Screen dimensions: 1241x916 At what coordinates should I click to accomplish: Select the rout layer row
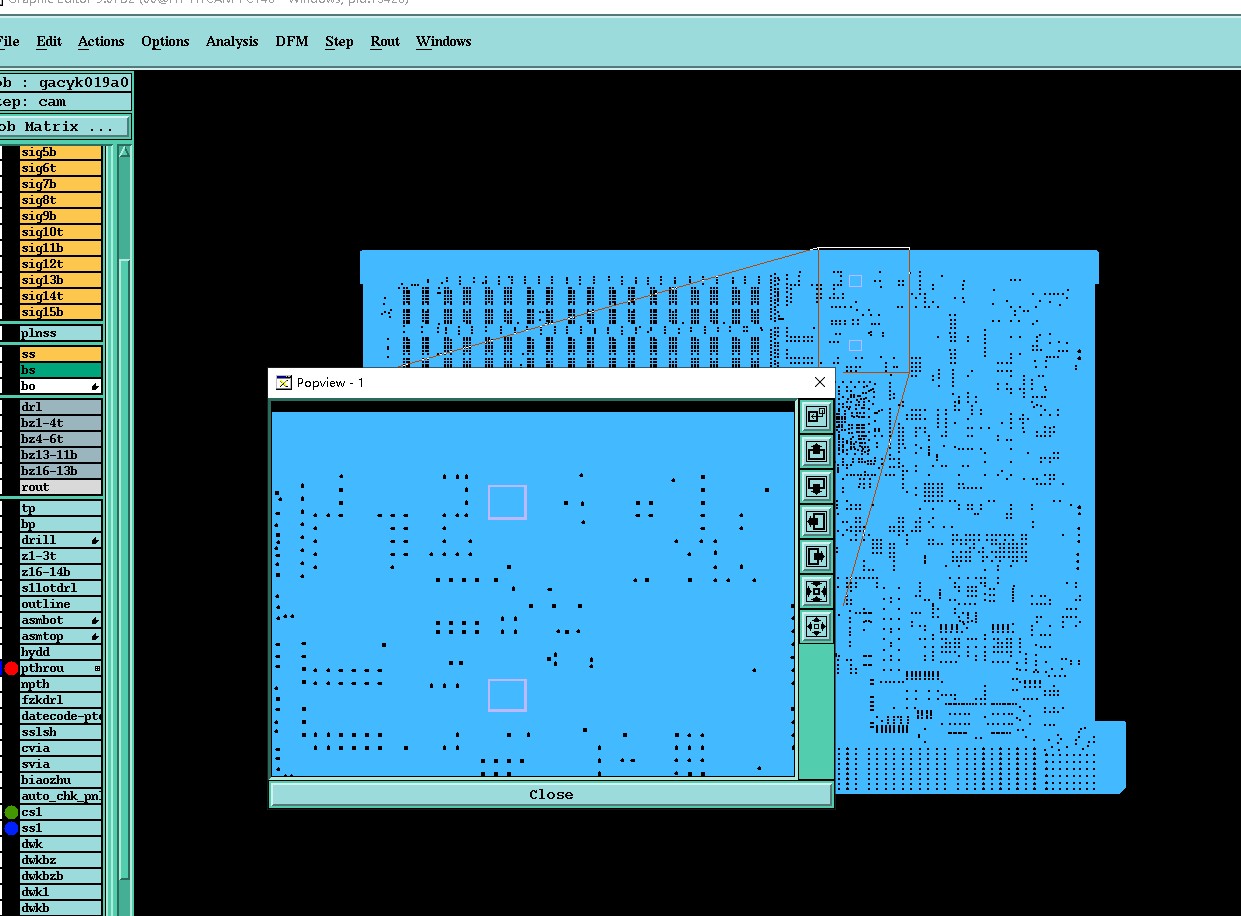pyautogui.click(x=61, y=487)
